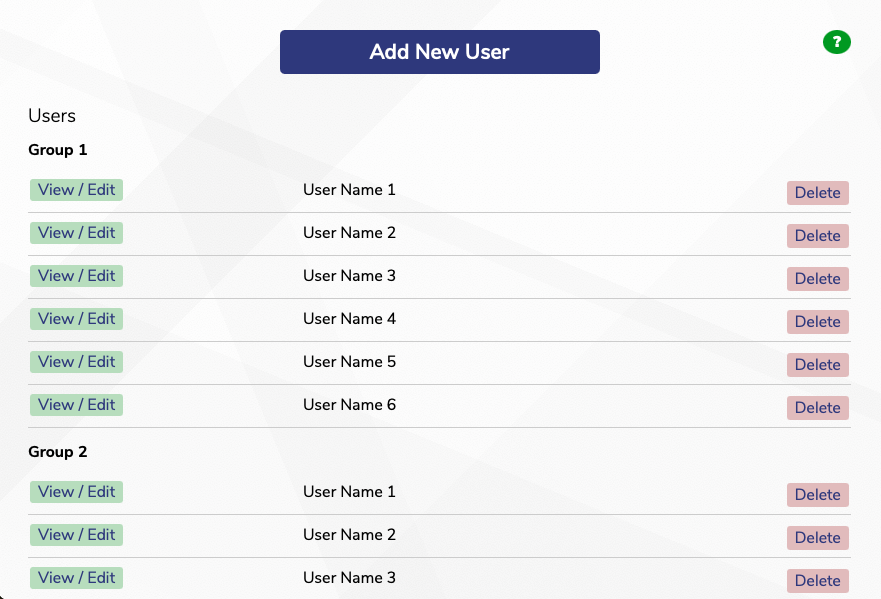The image size is (881, 599).
Task: Open View / Edit for Group 1 User Name 6
Action: (x=77, y=405)
